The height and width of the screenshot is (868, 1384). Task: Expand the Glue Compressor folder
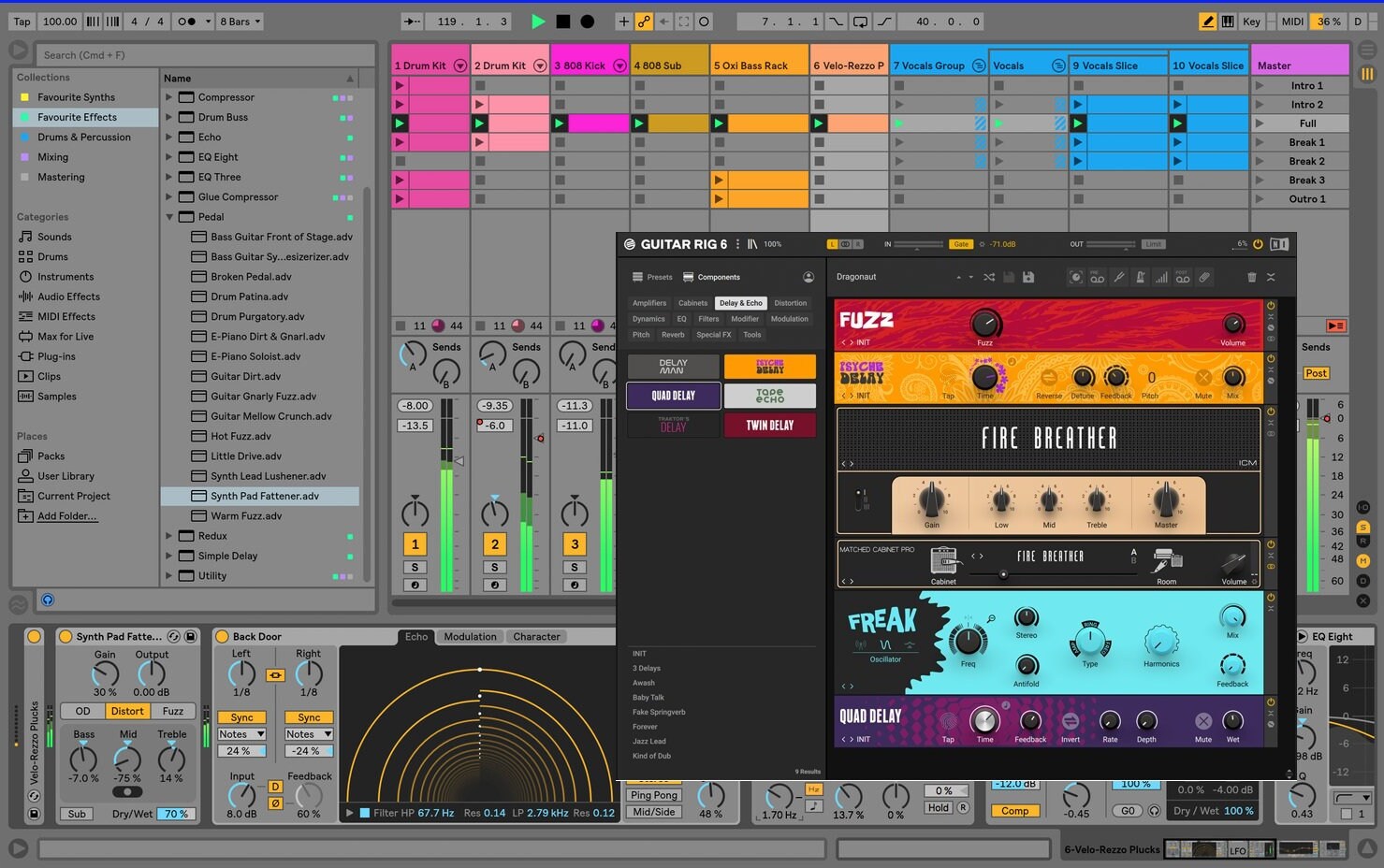[169, 197]
